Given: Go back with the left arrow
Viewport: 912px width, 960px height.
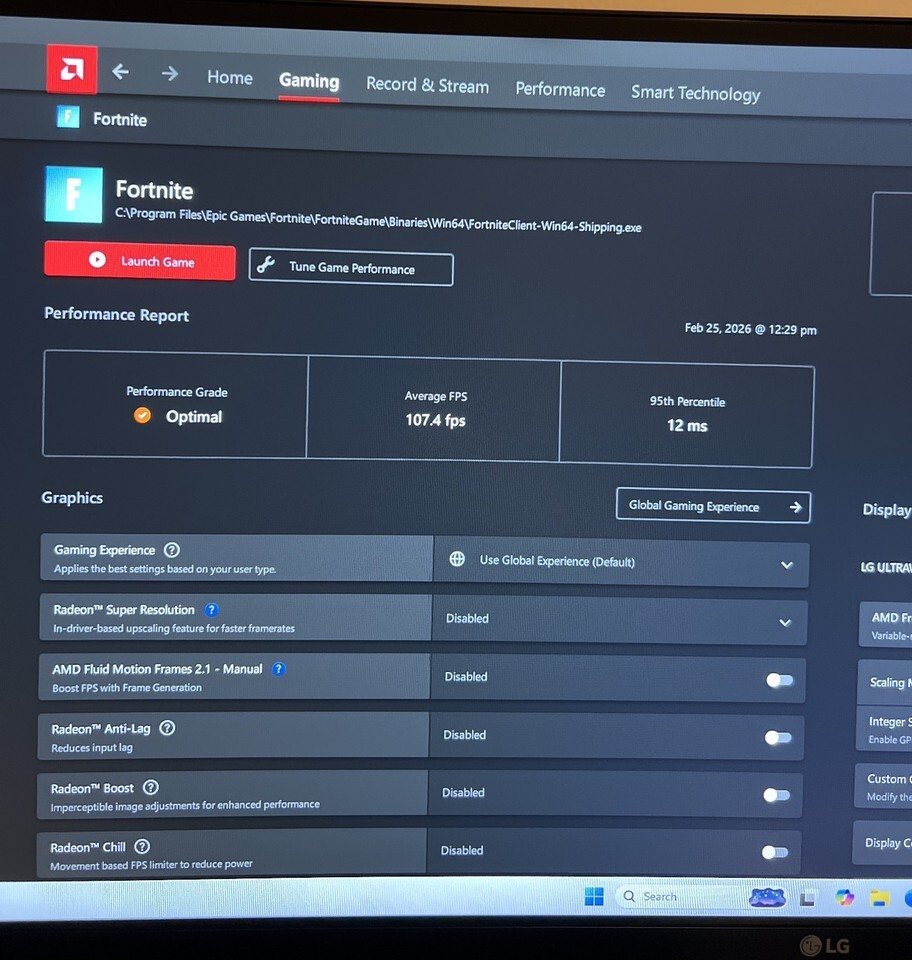Looking at the screenshot, I should pos(121,72).
